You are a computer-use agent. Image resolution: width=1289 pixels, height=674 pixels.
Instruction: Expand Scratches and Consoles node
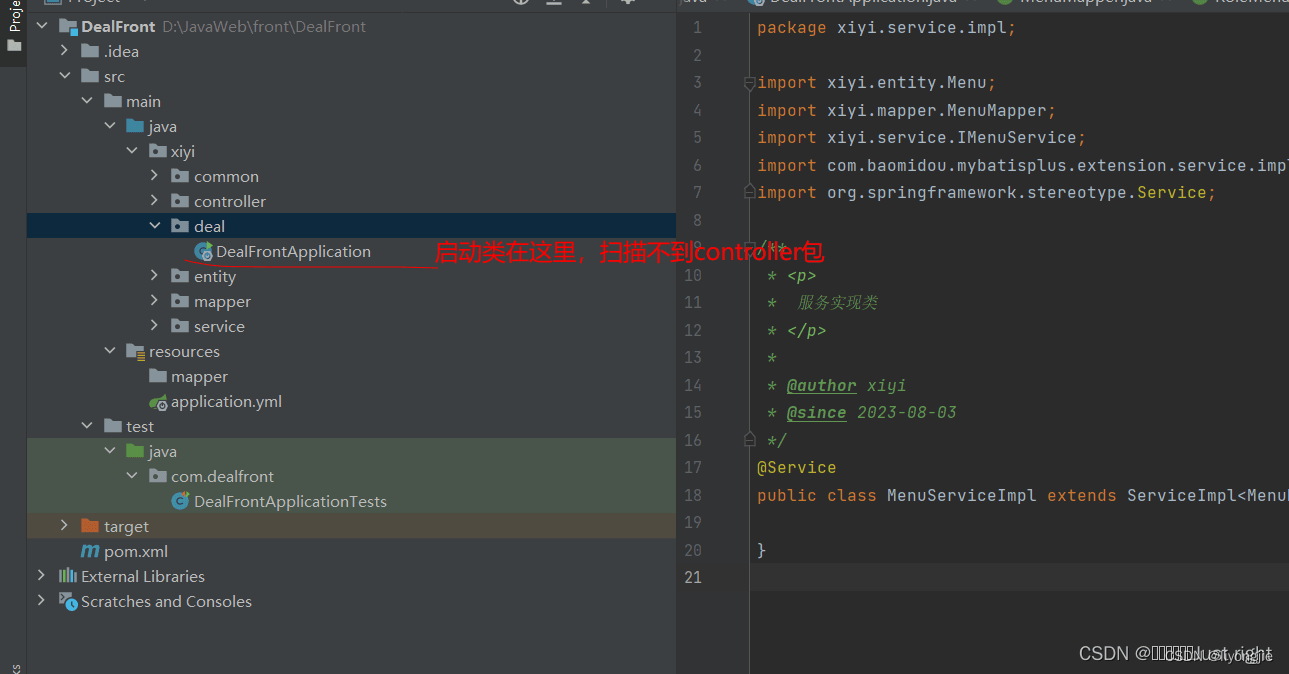point(42,601)
